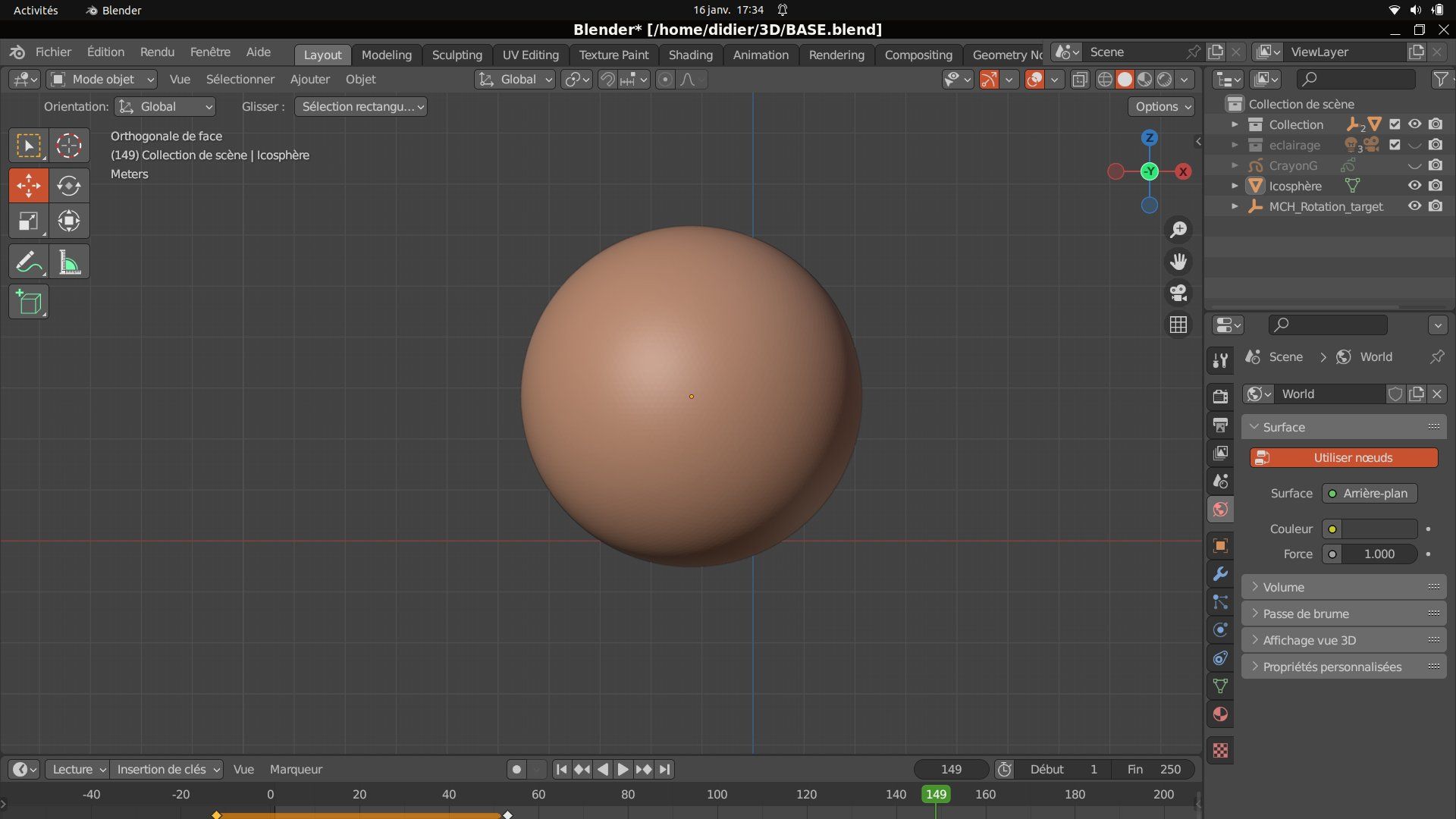
Task: Click the X axis on navigation gizmo
Action: 1183,172
